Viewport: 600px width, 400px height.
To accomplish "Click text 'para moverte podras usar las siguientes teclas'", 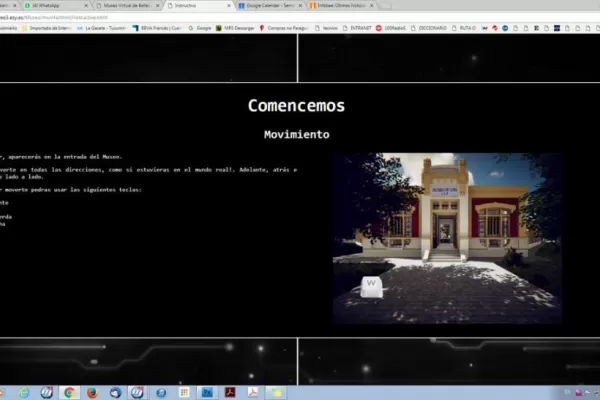I will click(x=71, y=190).
